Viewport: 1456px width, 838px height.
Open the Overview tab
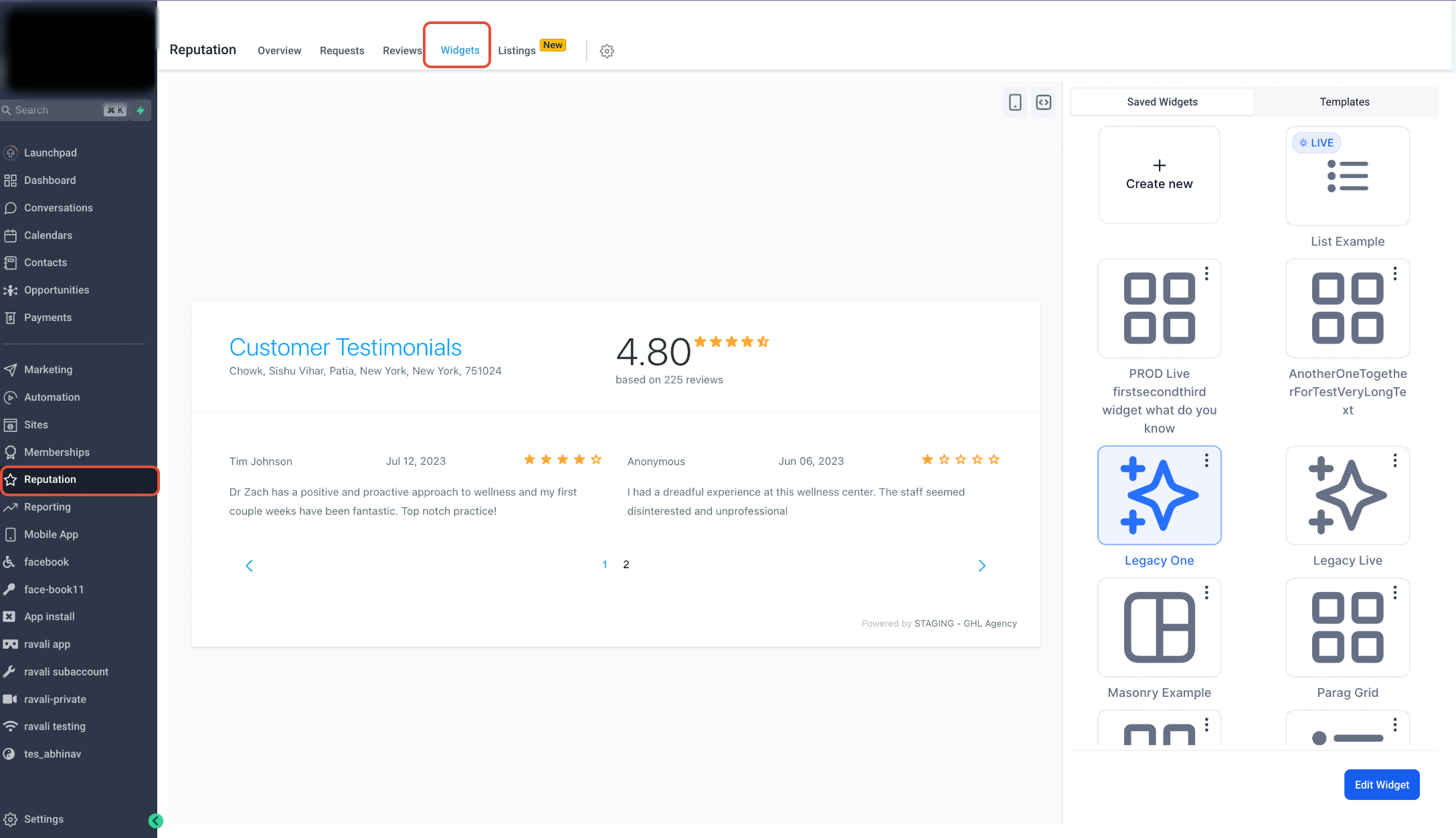pyautogui.click(x=279, y=51)
